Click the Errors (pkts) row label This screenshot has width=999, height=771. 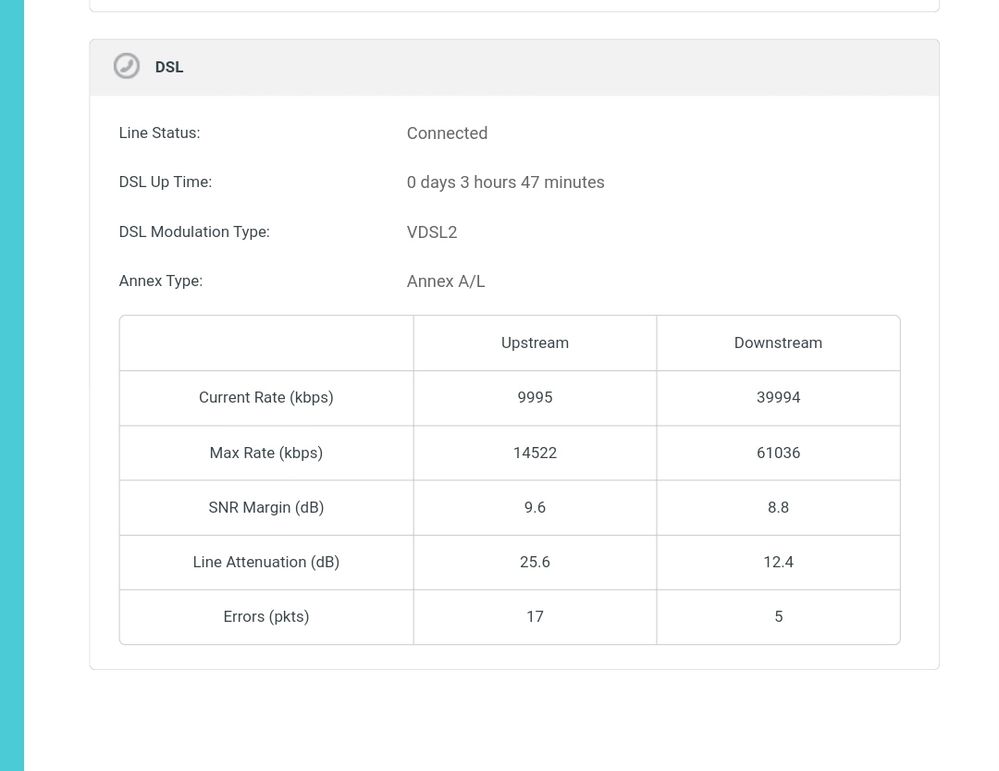click(266, 617)
